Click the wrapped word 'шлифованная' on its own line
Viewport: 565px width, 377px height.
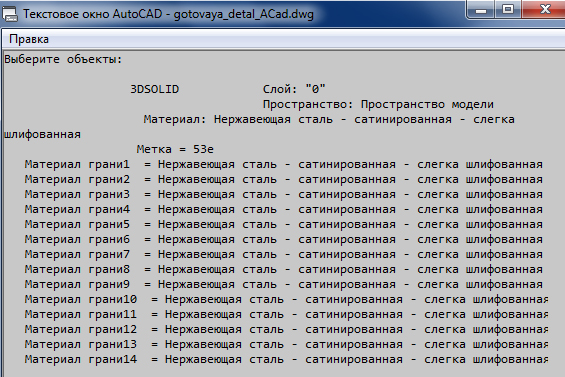pos(42,135)
